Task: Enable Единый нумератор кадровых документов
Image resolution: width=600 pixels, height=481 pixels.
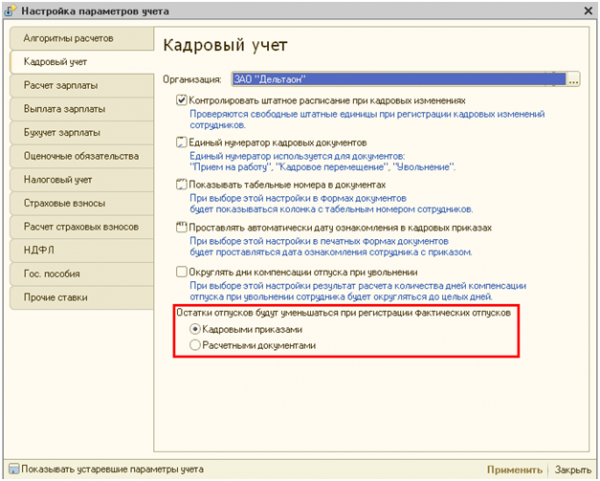Action: click(x=181, y=143)
